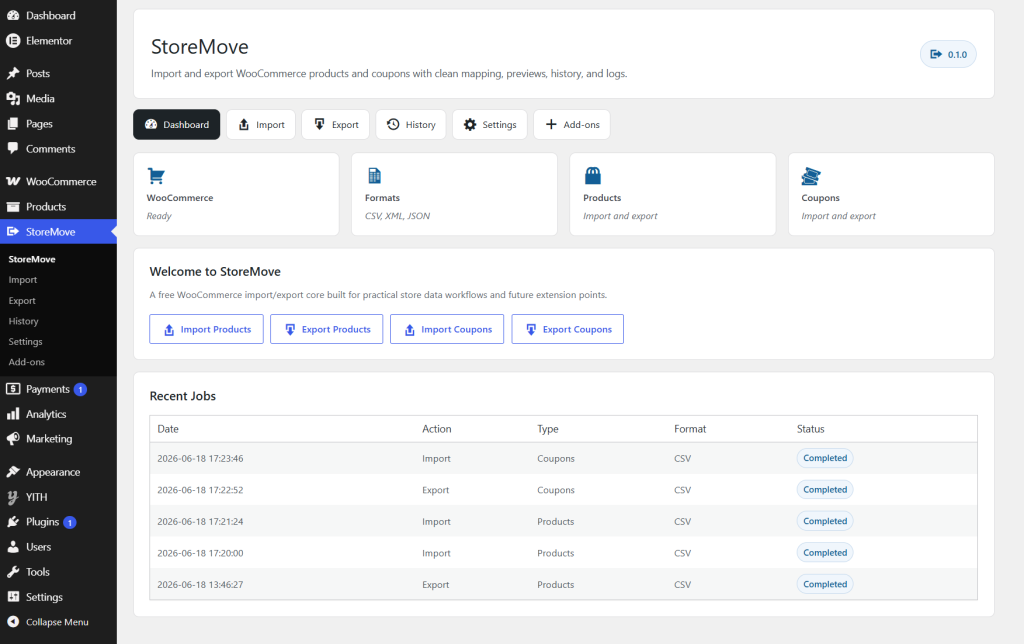This screenshot has height=644, width=1024.
Task: Click the Users icon
Action: pos(13,547)
